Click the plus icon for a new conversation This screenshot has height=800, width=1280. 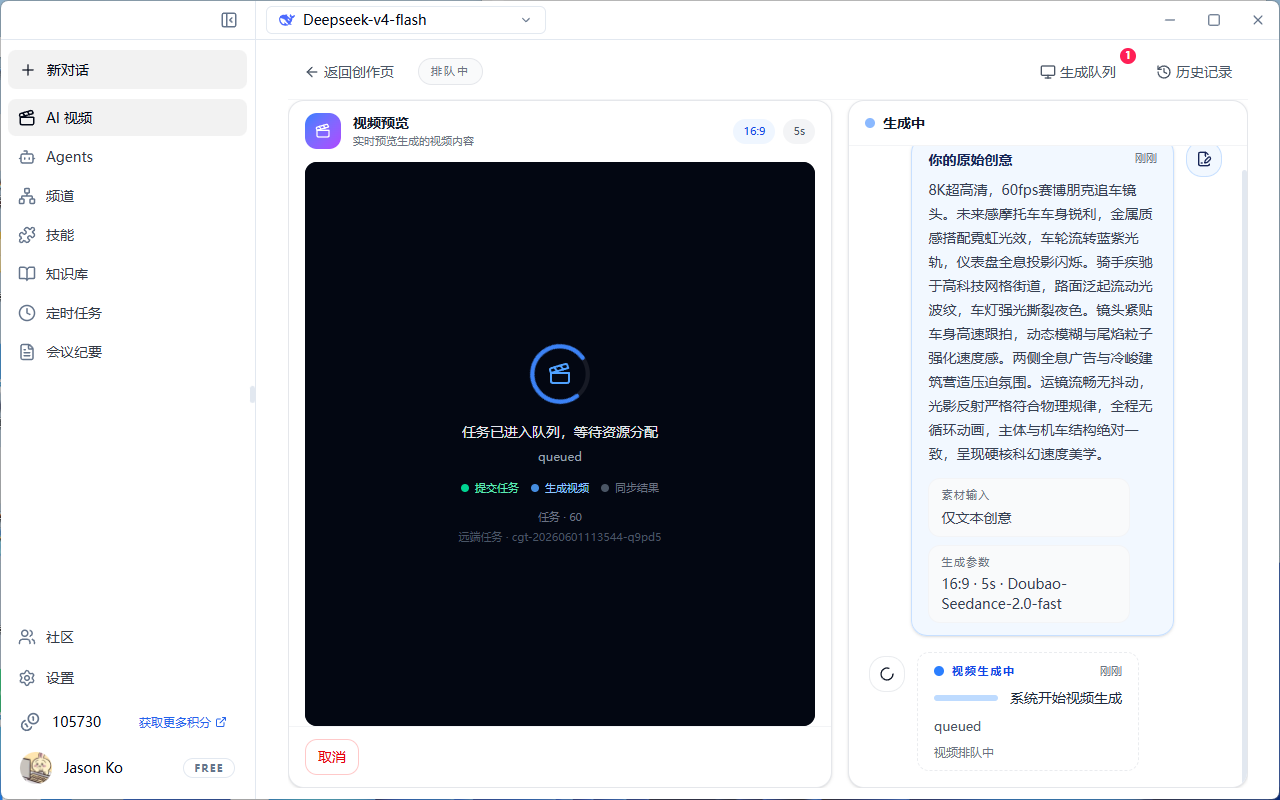coord(28,70)
